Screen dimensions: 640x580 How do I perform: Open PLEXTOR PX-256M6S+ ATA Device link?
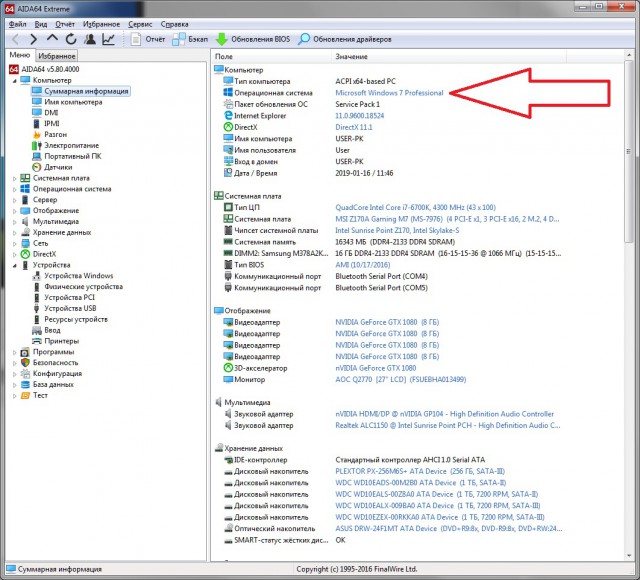(420, 471)
